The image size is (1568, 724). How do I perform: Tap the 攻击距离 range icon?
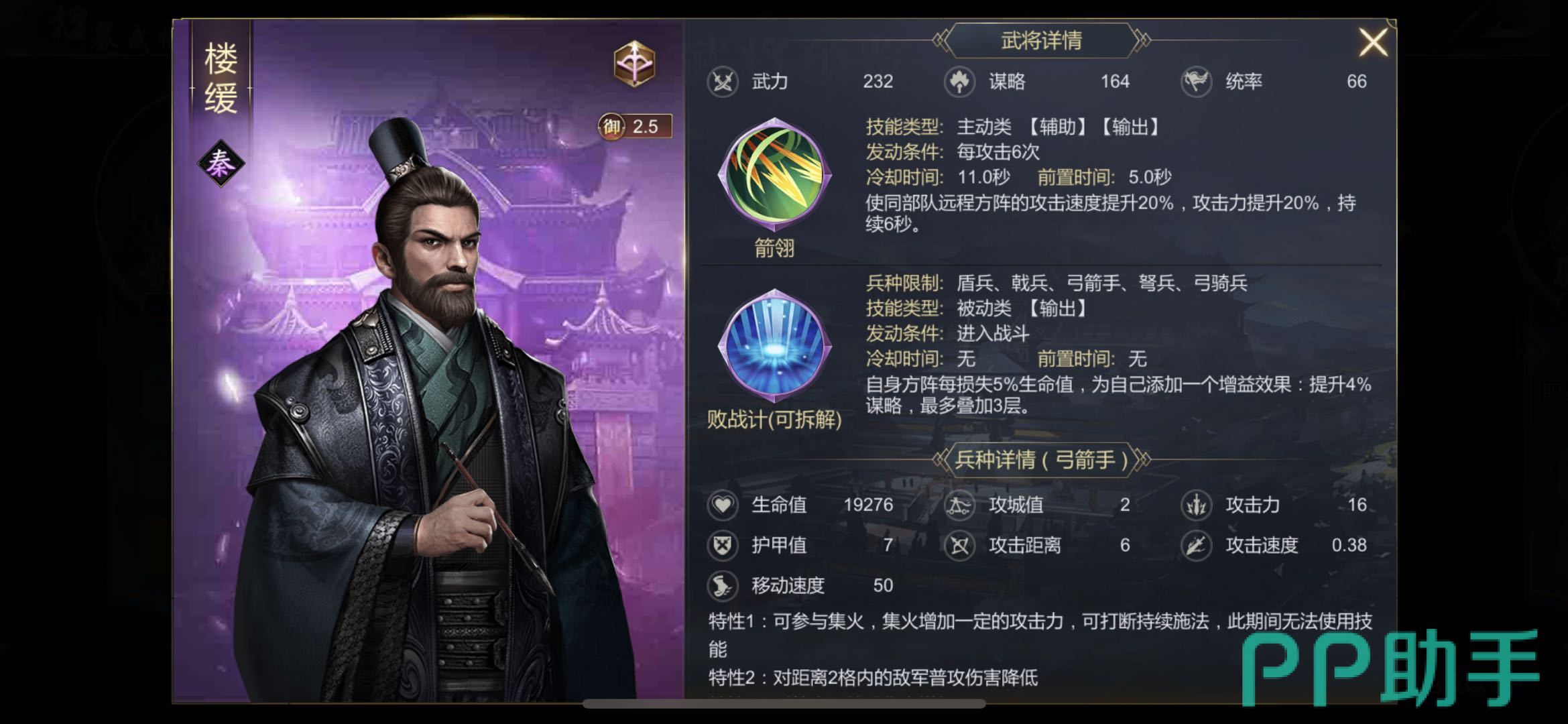click(x=959, y=545)
